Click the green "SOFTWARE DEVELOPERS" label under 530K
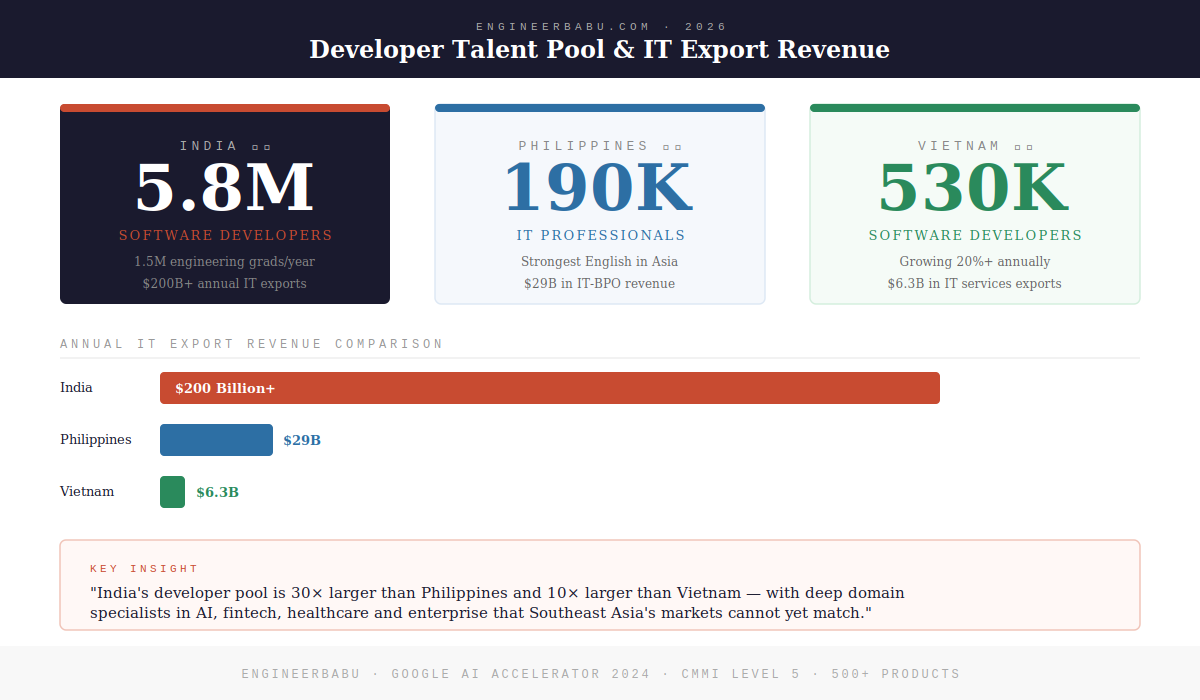The width and height of the screenshot is (1200, 700). click(975, 236)
